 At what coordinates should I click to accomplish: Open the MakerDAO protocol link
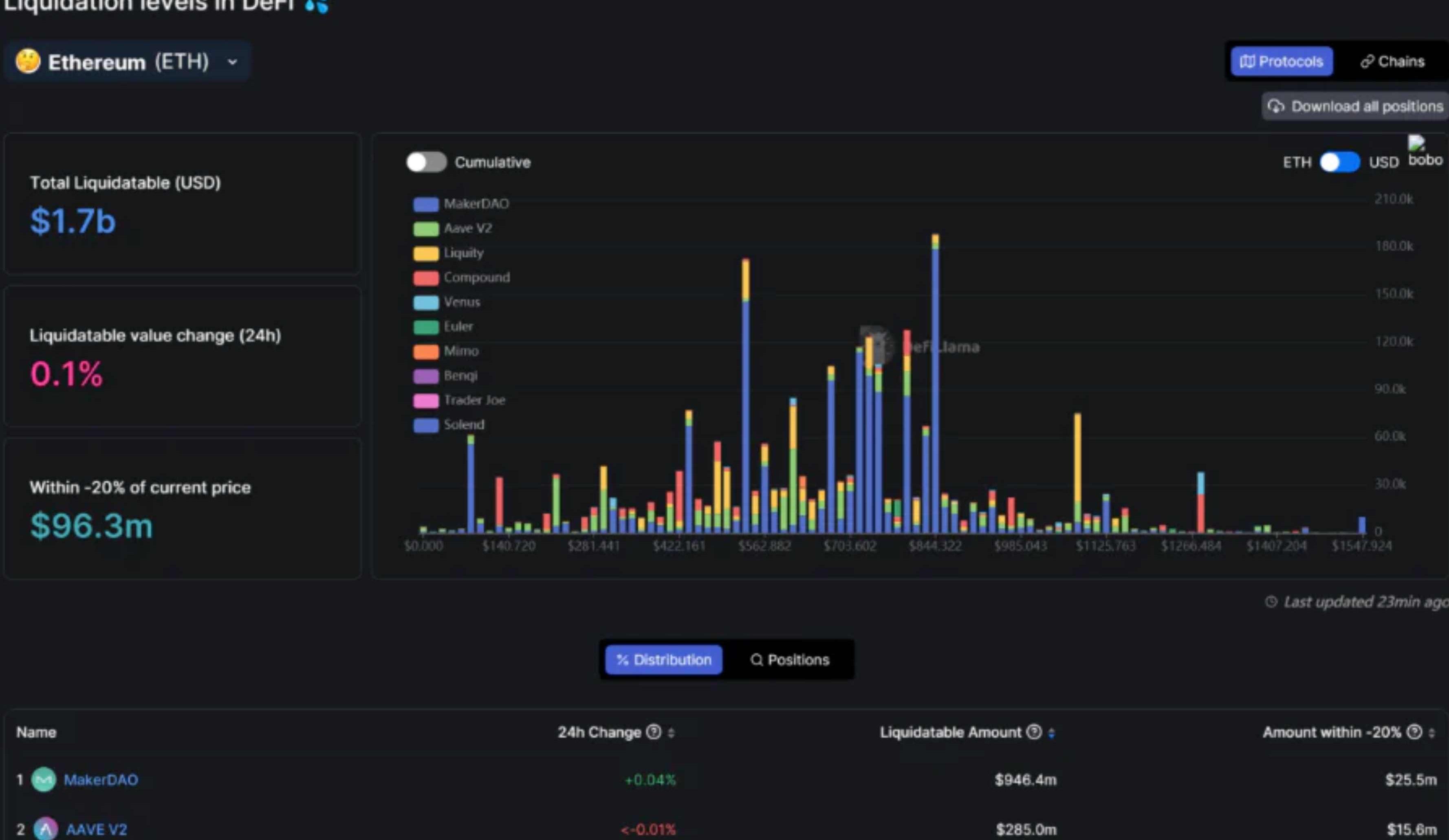(x=101, y=780)
